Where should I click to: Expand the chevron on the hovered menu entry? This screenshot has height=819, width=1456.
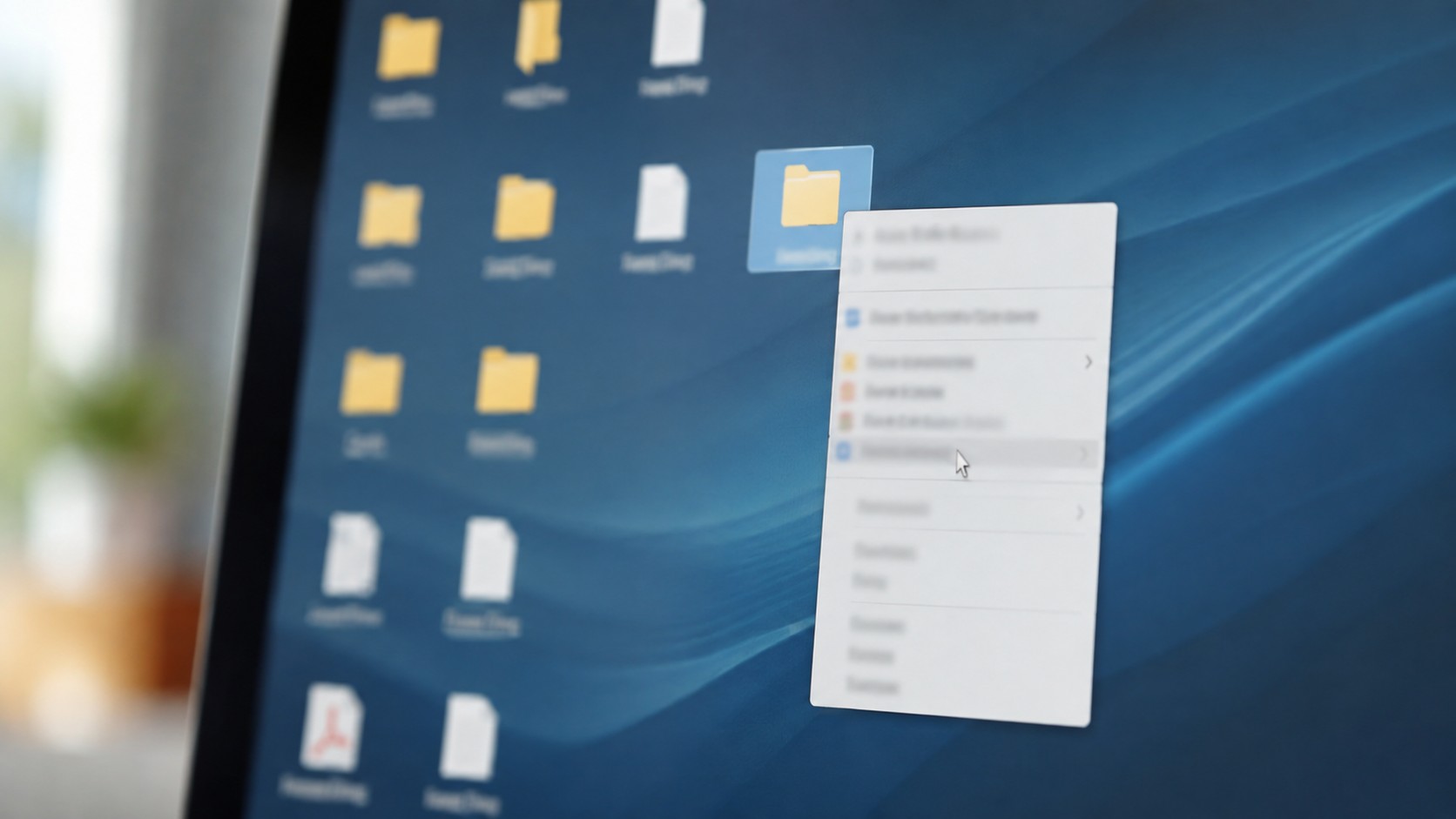(1084, 454)
